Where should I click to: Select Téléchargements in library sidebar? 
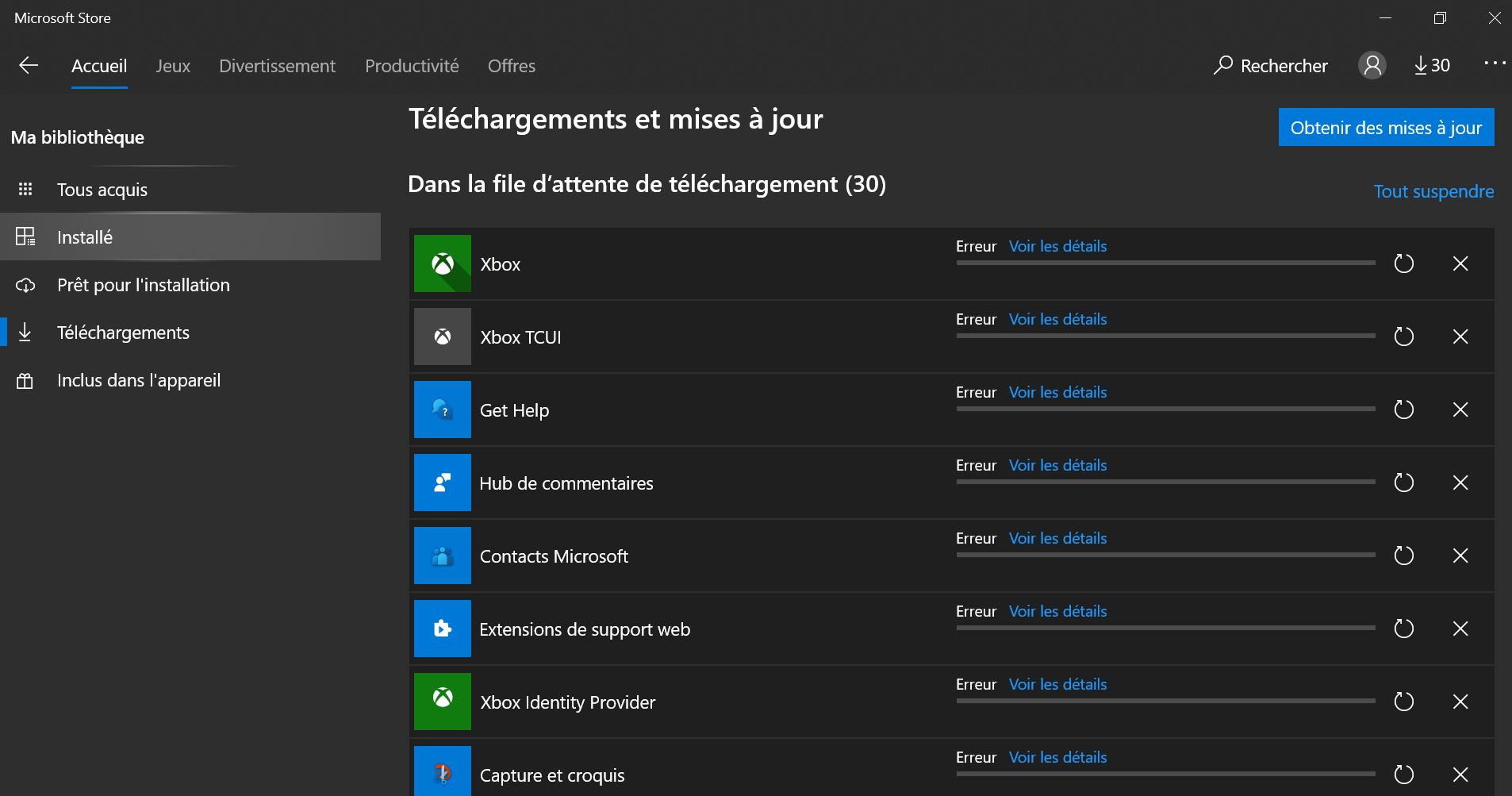tap(190, 332)
